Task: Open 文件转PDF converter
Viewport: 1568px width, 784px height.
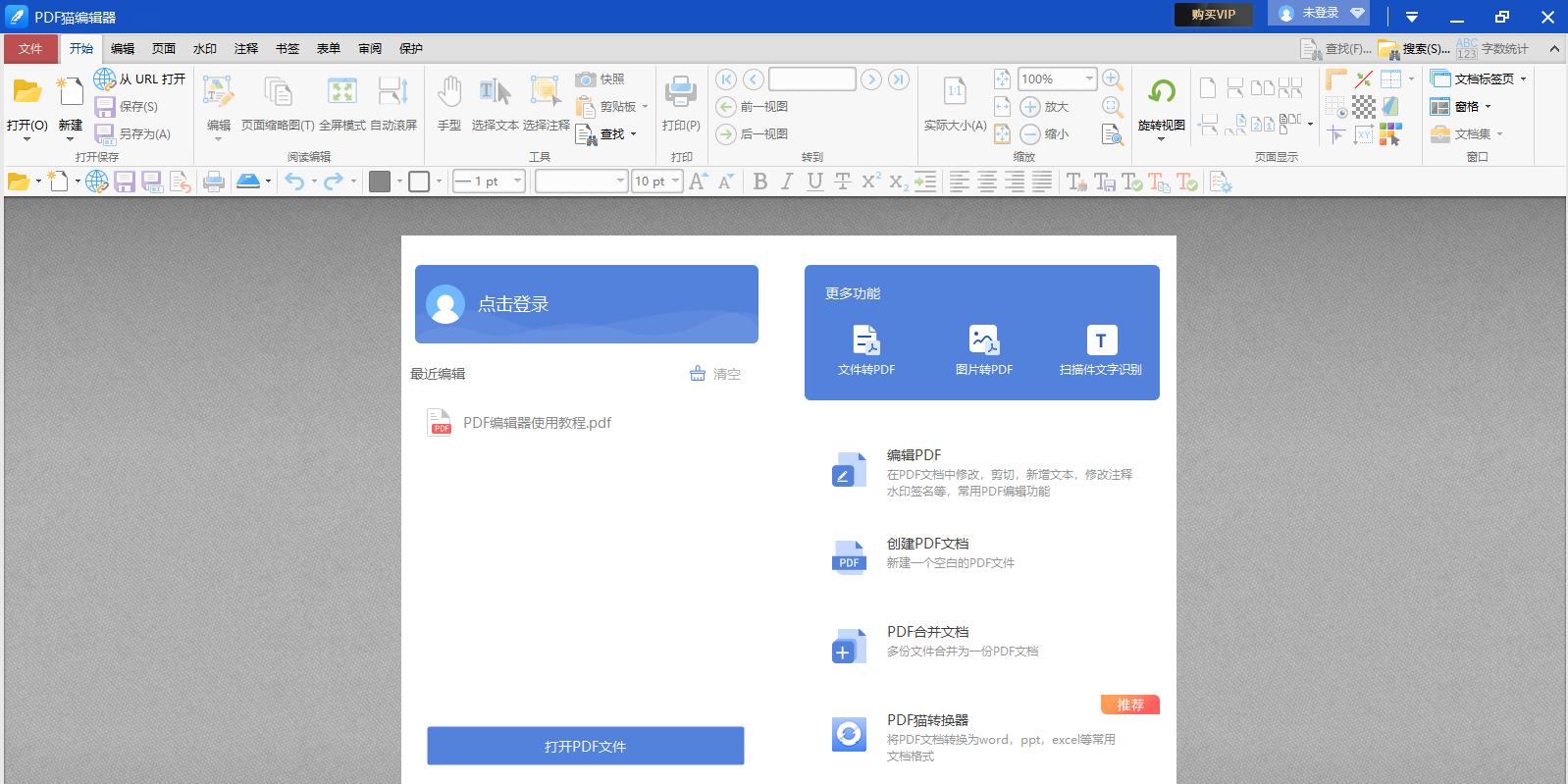Action: click(x=866, y=350)
